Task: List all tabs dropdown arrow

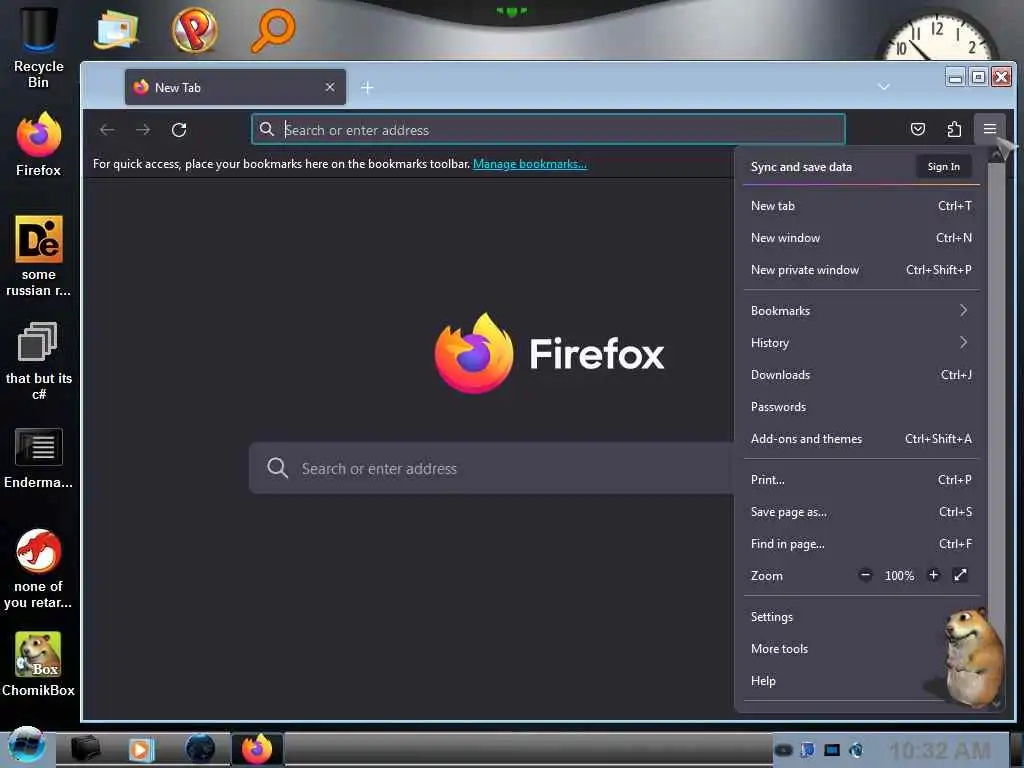Action: point(884,86)
